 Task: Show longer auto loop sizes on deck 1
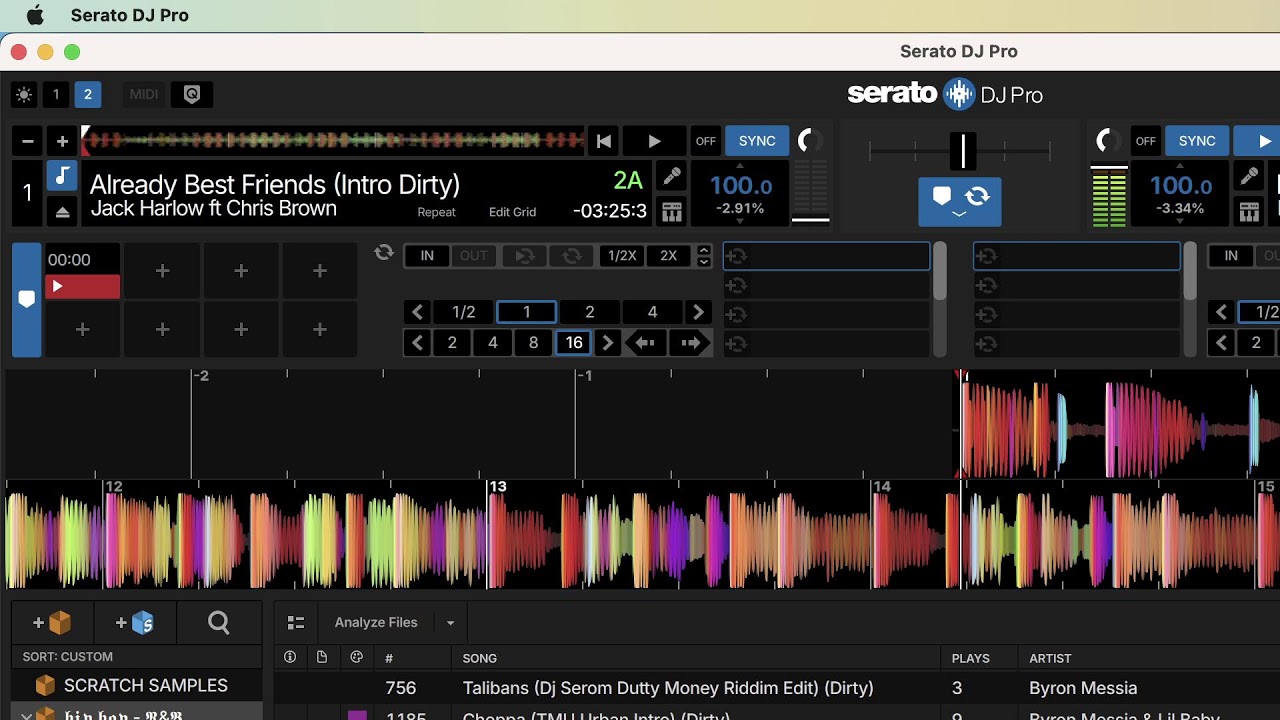coord(698,313)
